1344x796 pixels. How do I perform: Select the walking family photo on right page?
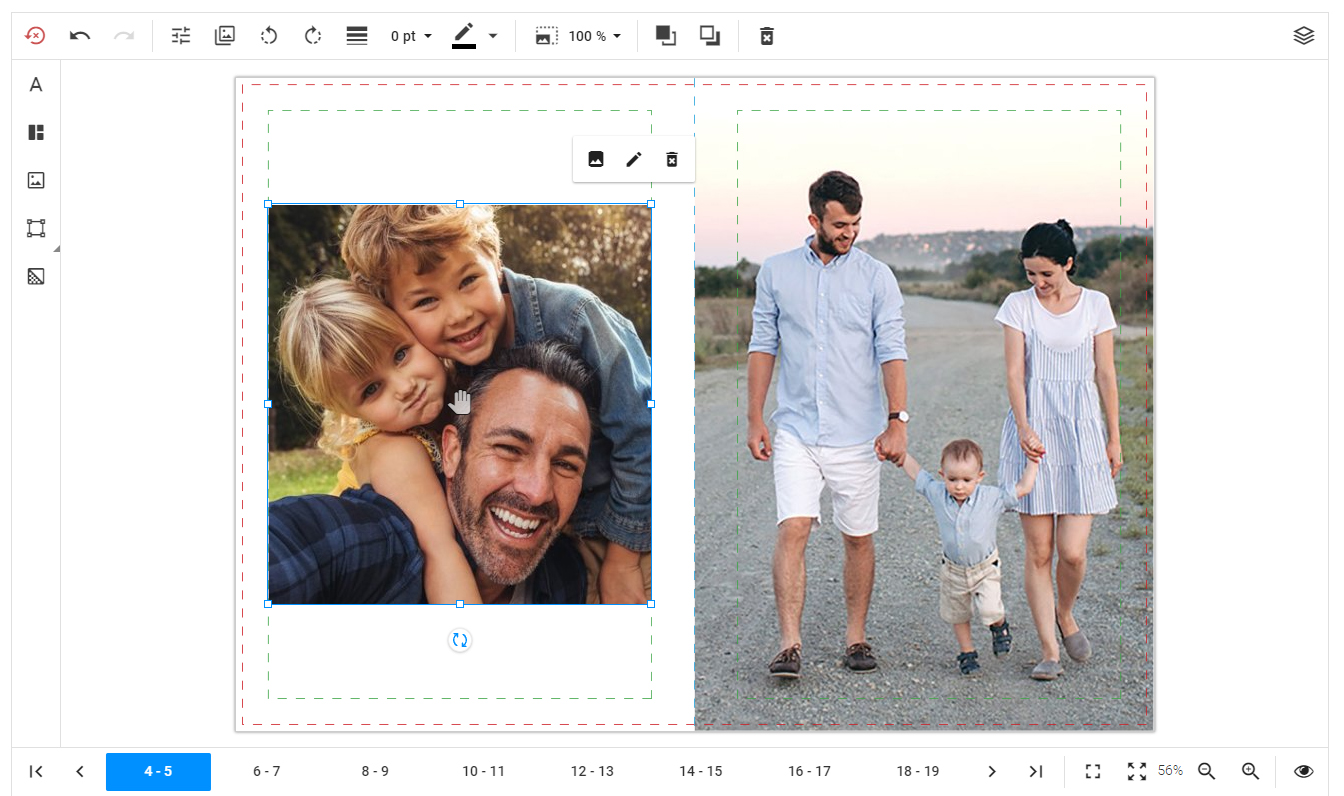924,404
